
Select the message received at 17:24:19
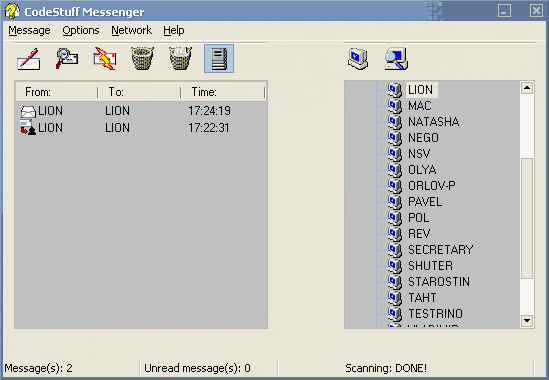click(141, 111)
